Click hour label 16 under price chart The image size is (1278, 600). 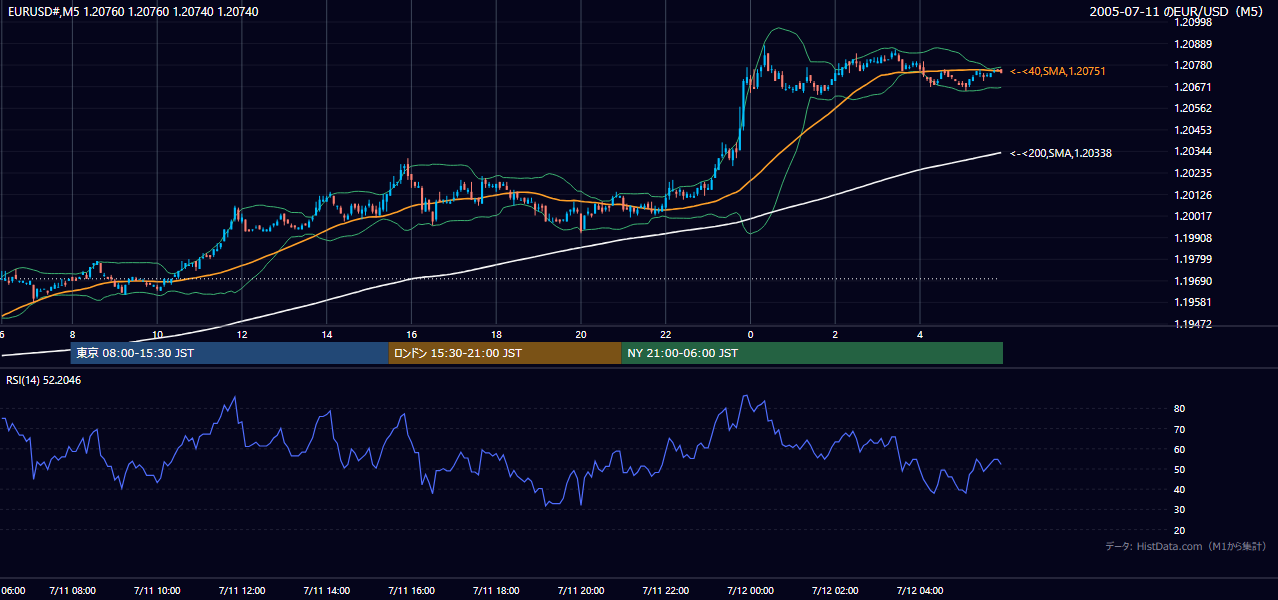coord(412,334)
